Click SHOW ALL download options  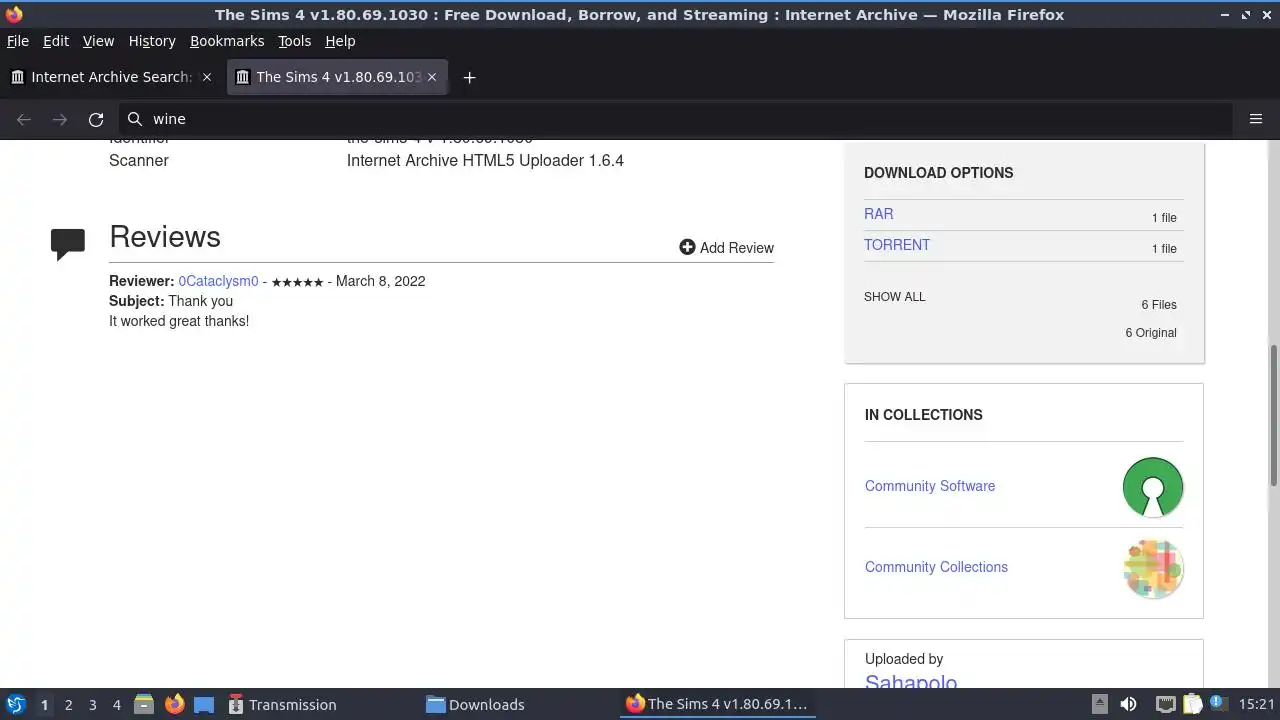click(895, 297)
